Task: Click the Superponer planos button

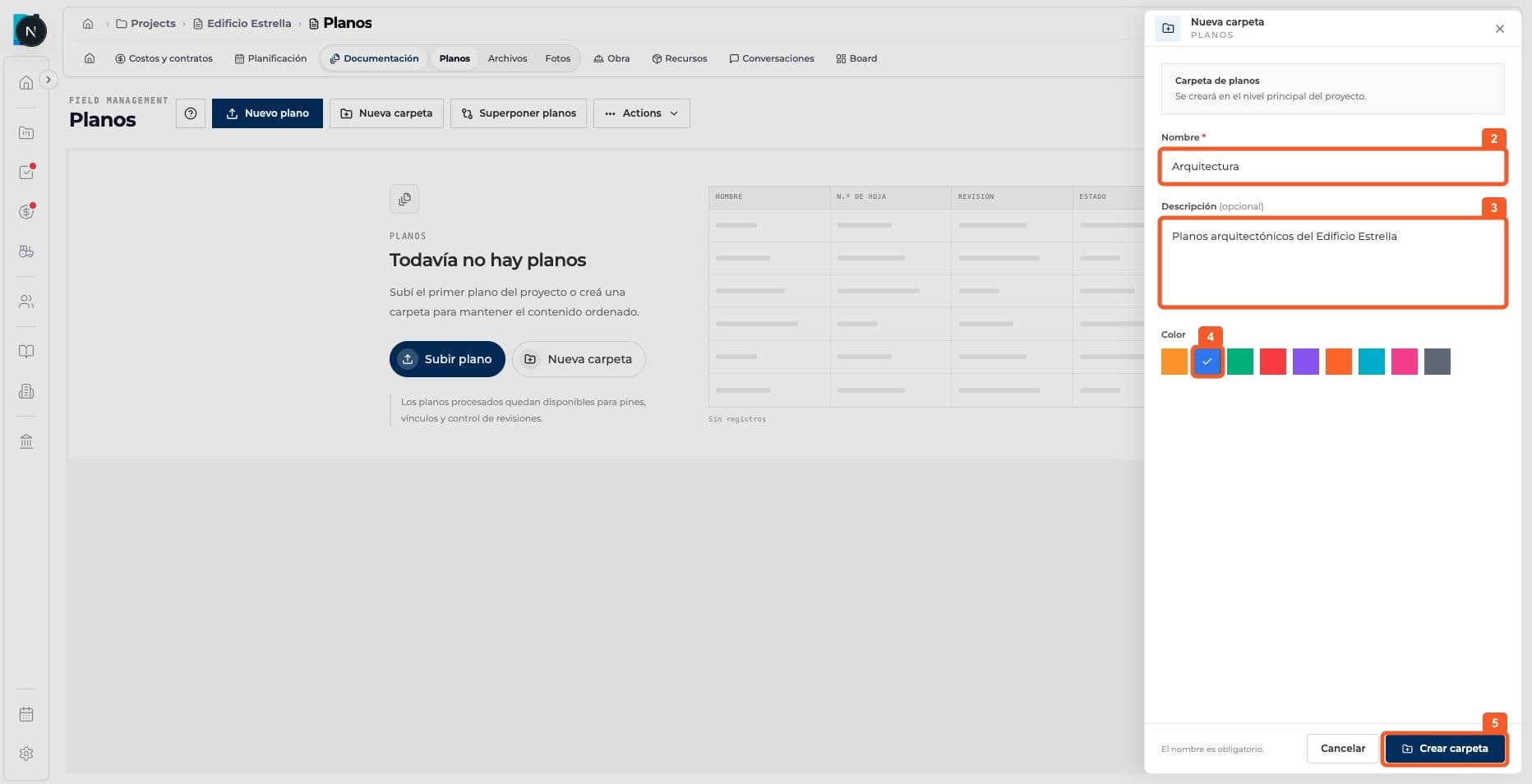Action: [519, 113]
